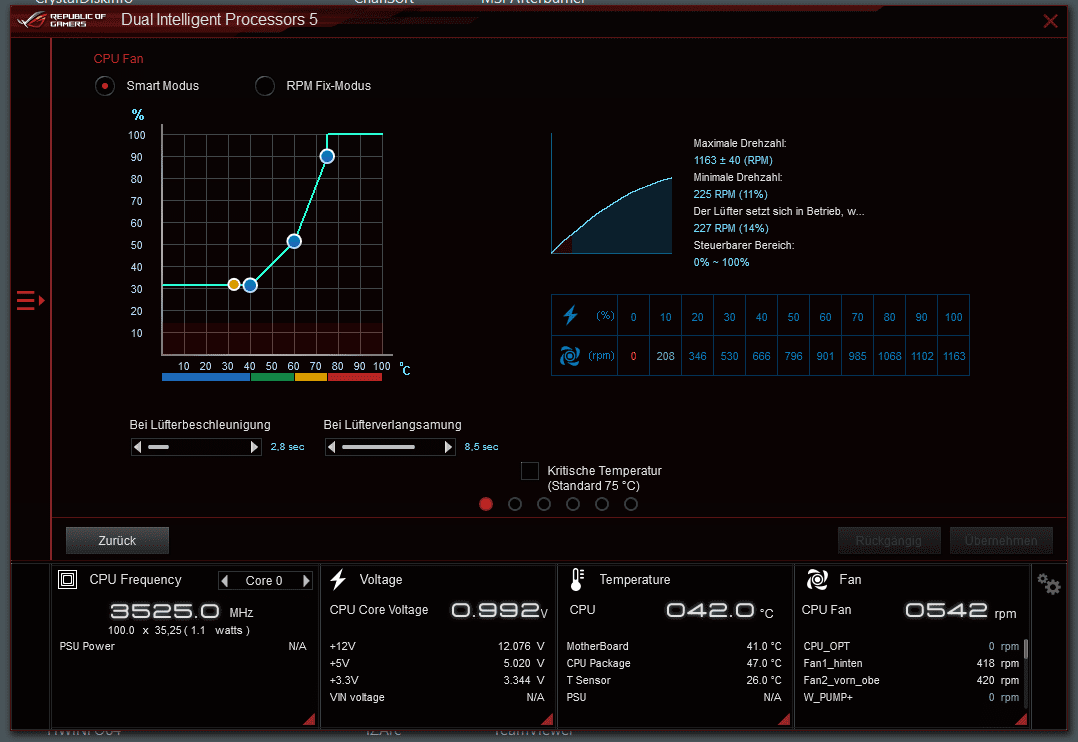The height and width of the screenshot is (742, 1078).
Task: Open settings gear in monitor panel
Action: pyautogui.click(x=1049, y=584)
